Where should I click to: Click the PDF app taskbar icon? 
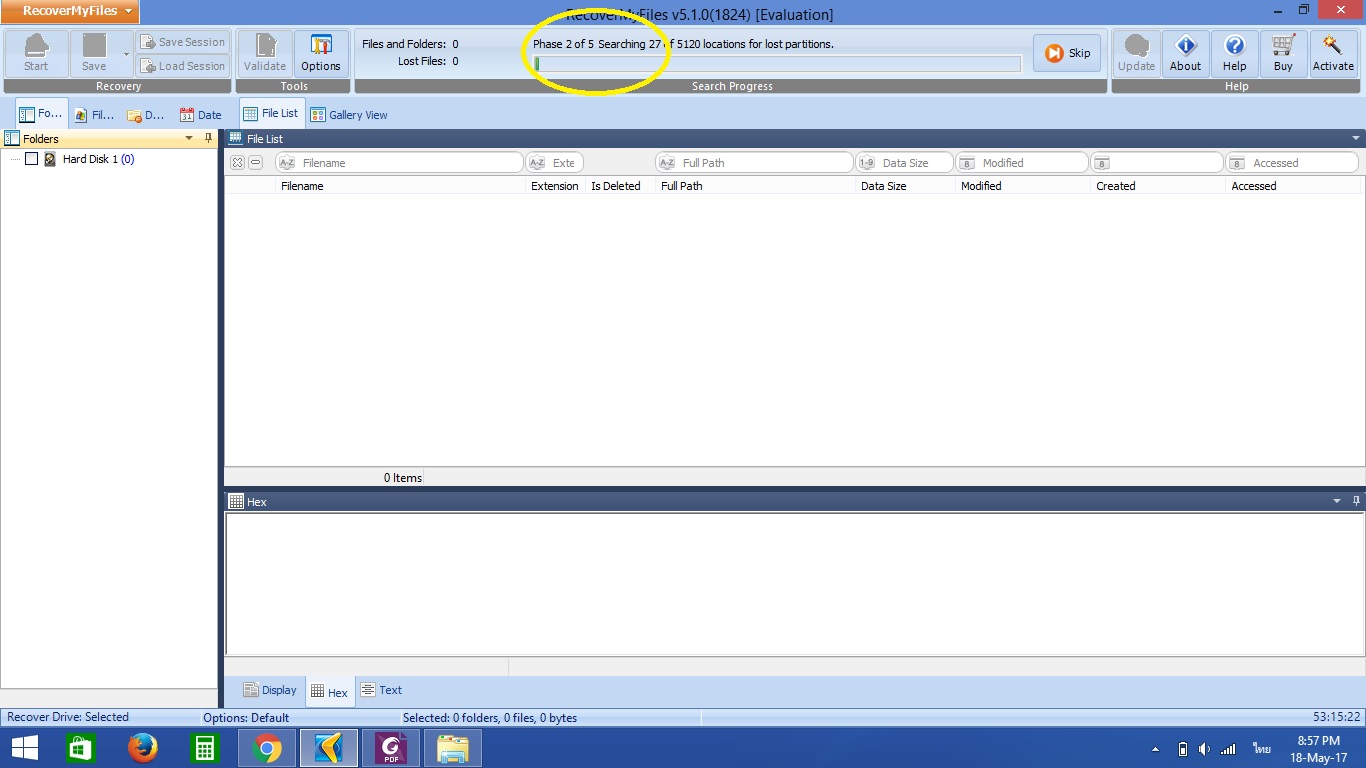click(391, 748)
